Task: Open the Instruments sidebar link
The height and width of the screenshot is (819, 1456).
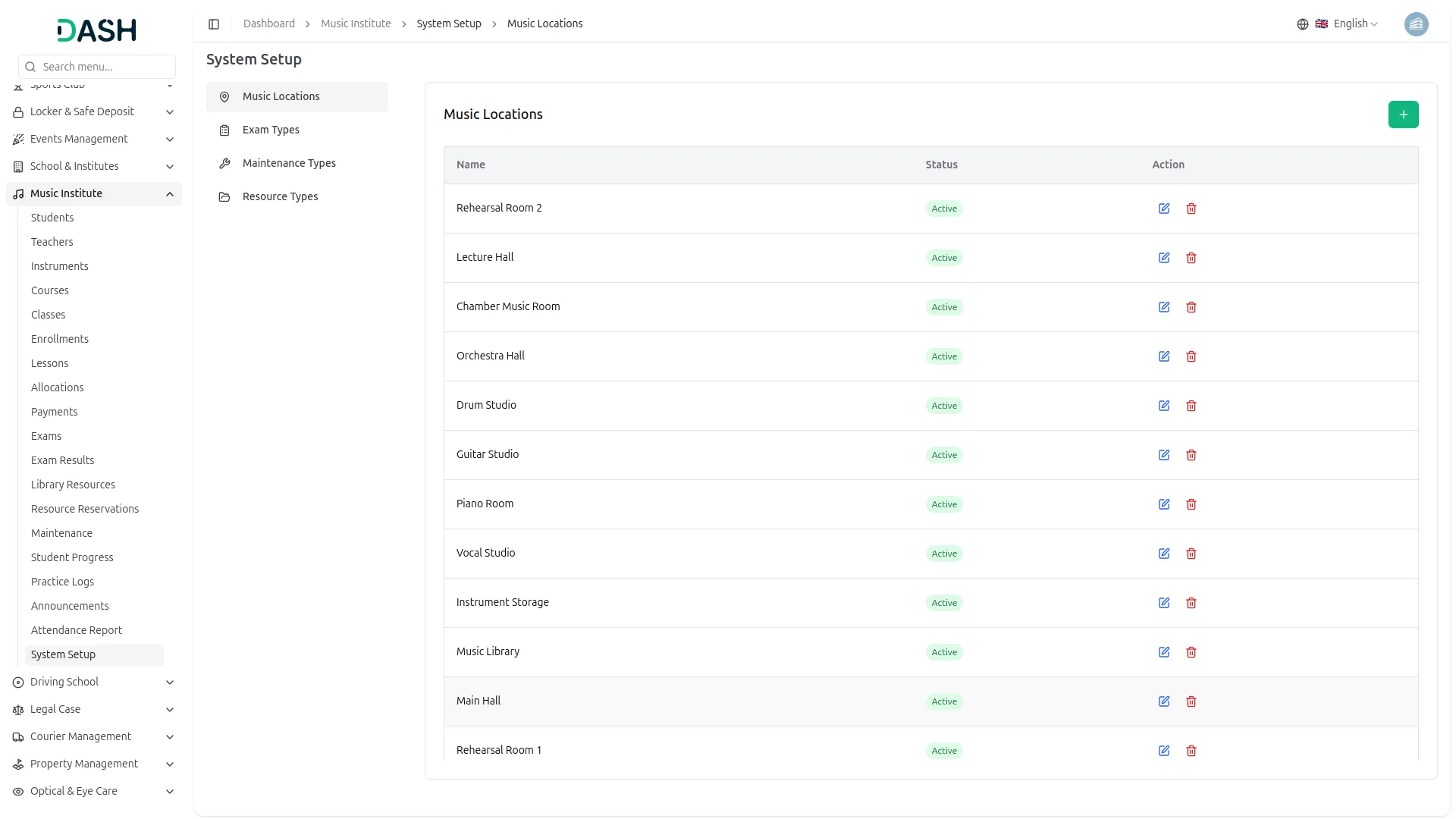Action: (60, 267)
